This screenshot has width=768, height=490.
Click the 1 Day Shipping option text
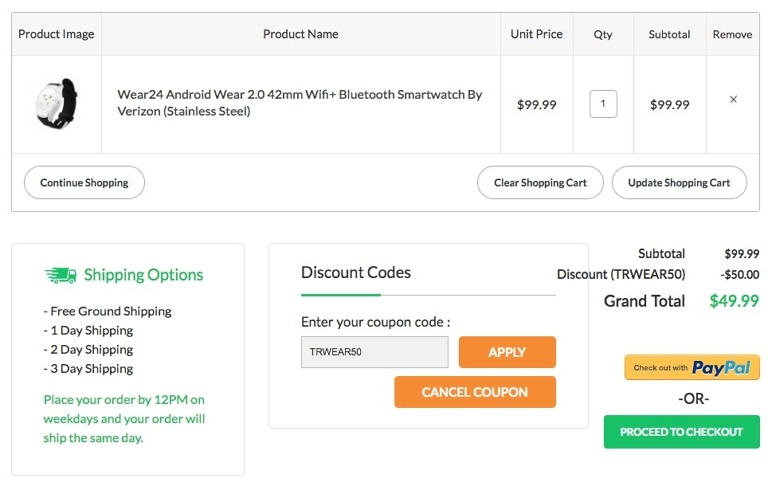tap(89, 330)
